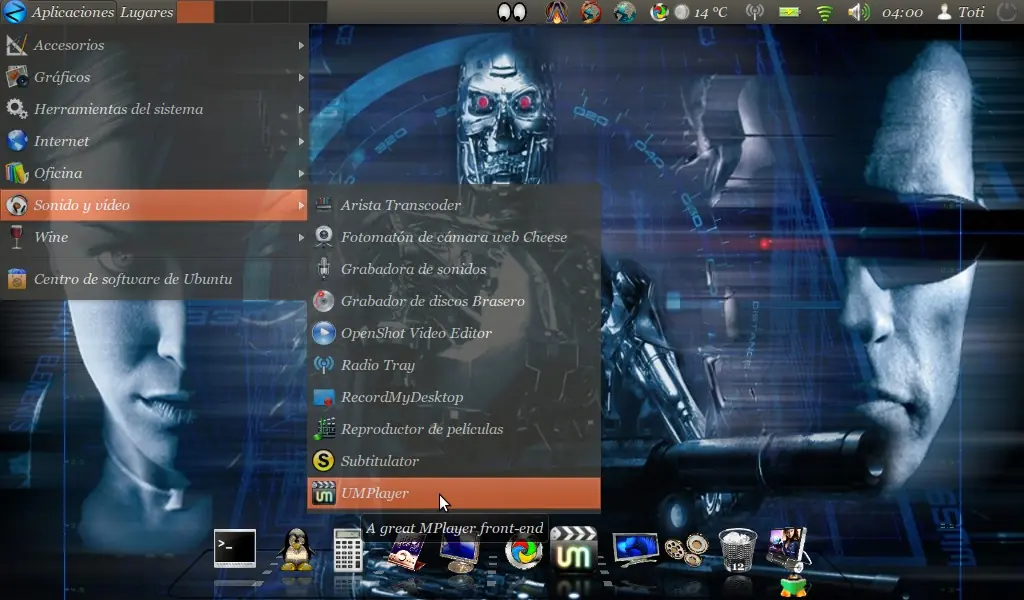This screenshot has width=1024, height=600.
Task: Open the globe with red ring launcher
Action: point(590,12)
